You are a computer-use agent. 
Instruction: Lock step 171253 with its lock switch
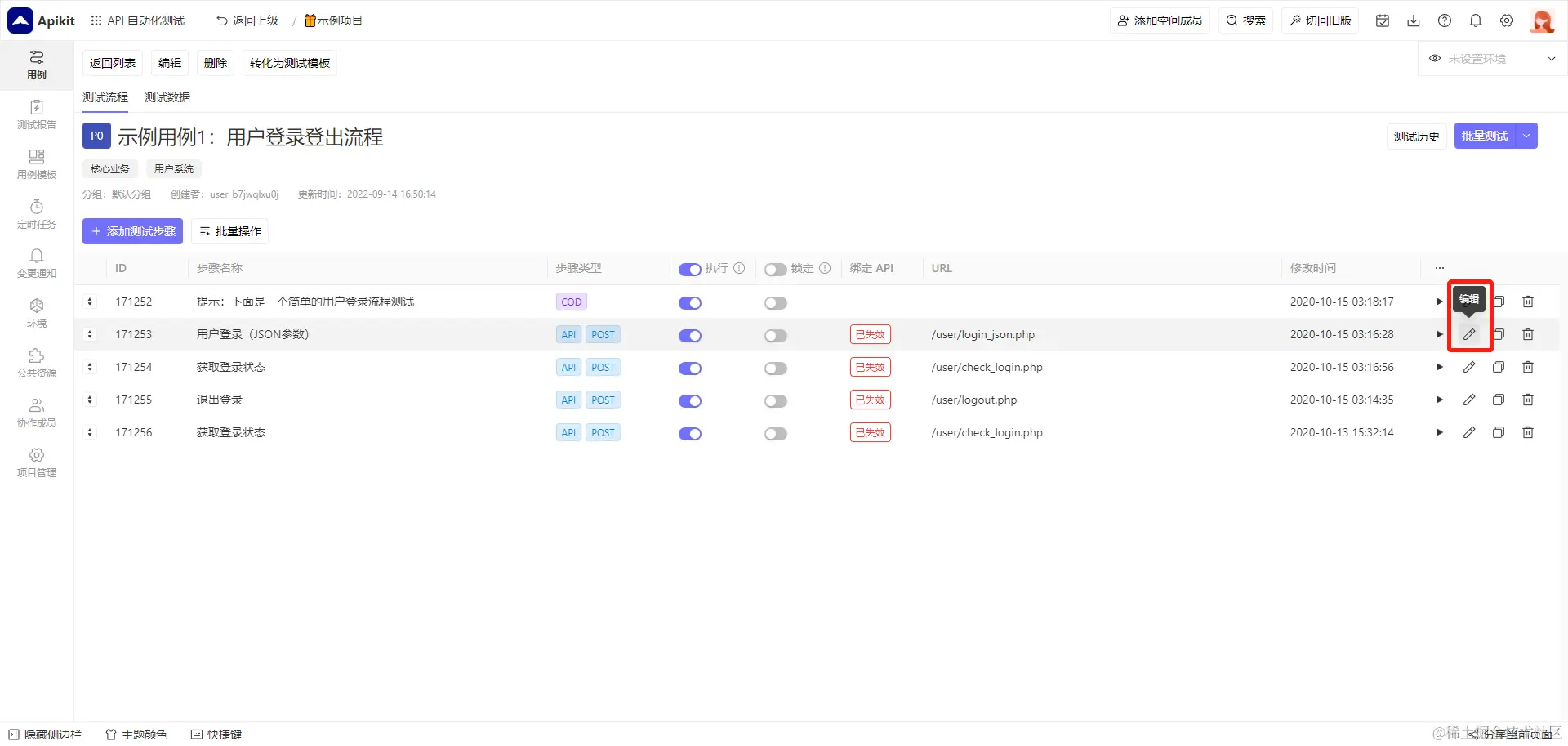click(776, 336)
